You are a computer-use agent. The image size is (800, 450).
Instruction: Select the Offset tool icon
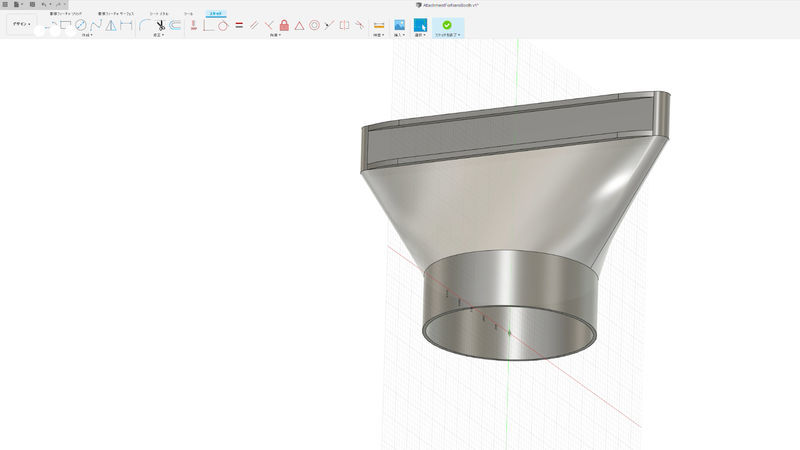pos(175,25)
